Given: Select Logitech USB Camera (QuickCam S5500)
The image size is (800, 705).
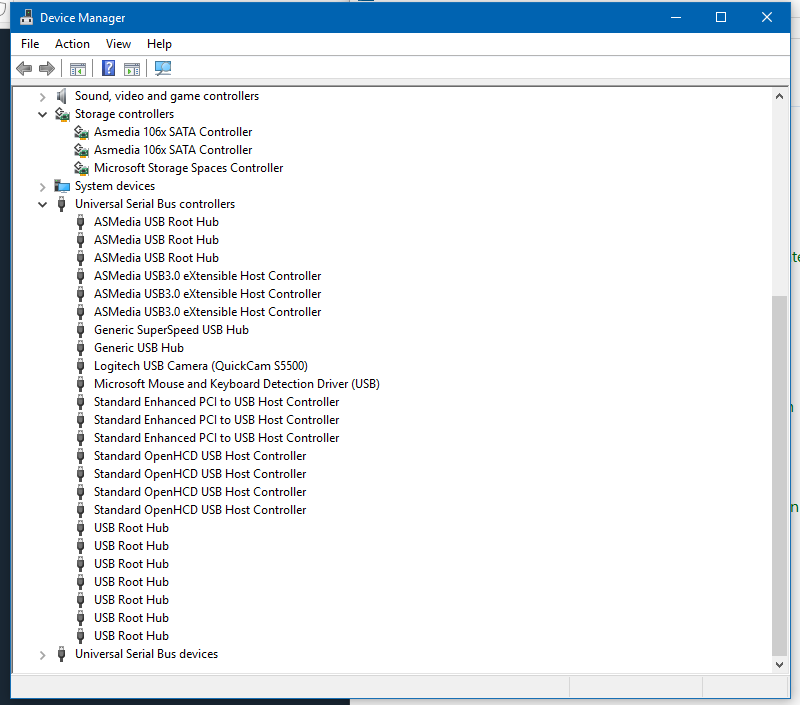Looking at the screenshot, I should [x=201, y=366].
